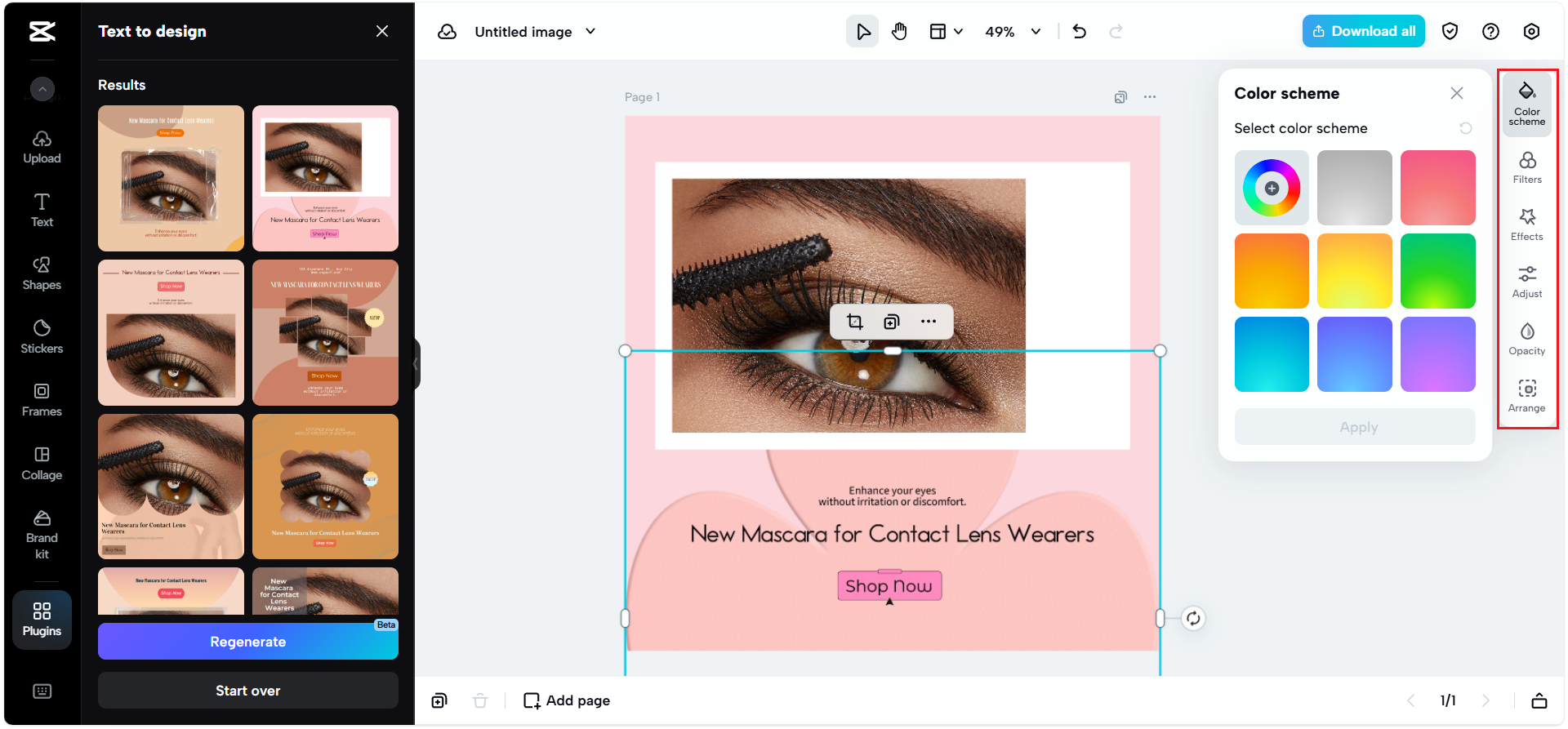Screen dimensions: 1568x729
Task: Open the Settings hexagon icon
Action: pyautogui.click(x=1531, y=31)
